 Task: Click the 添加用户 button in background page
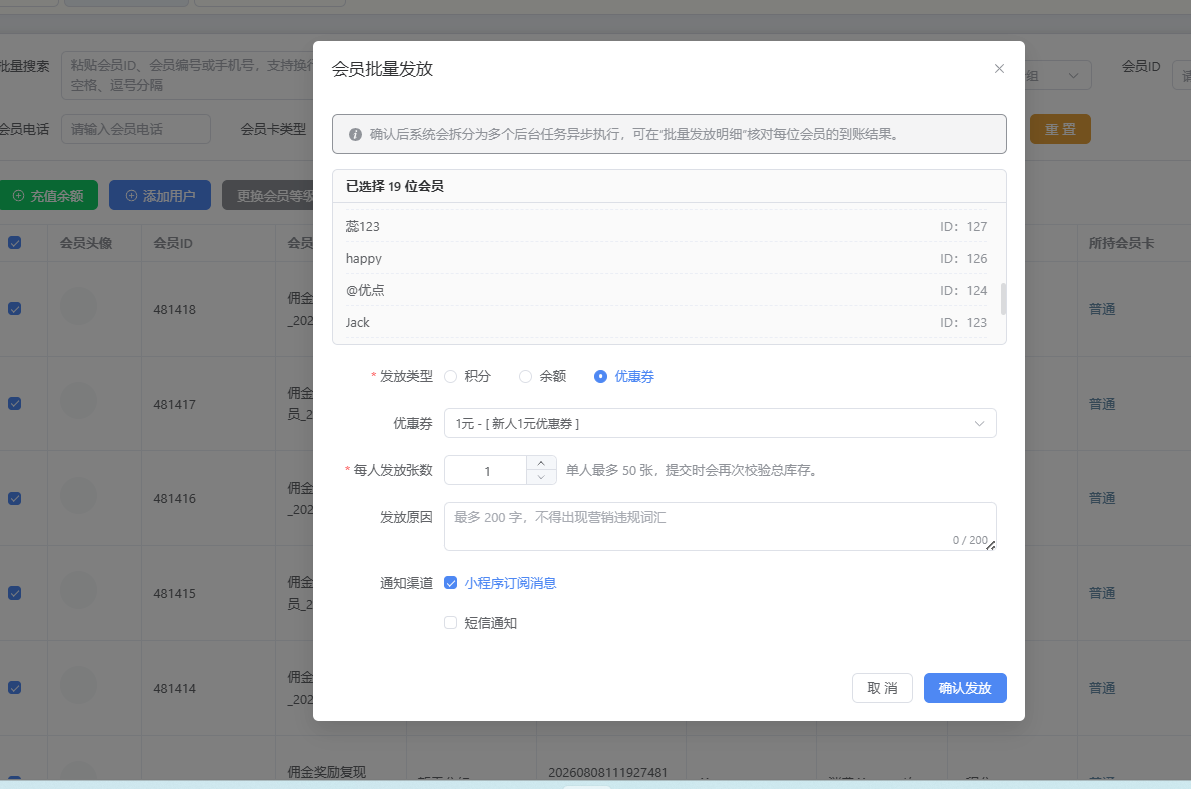(x=160, y=195)
